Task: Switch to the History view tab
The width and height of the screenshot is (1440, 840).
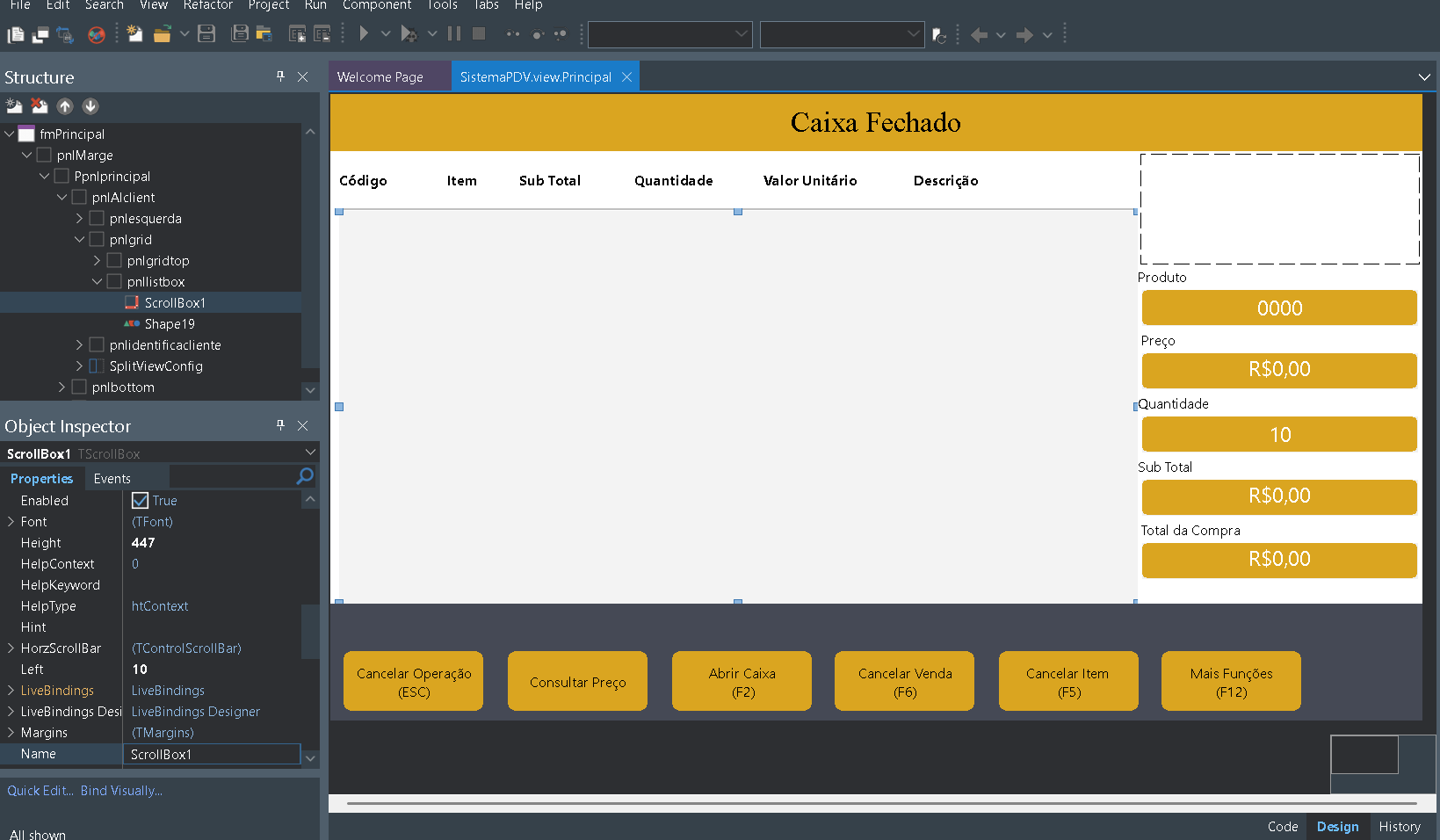Action: [1400, 827]
